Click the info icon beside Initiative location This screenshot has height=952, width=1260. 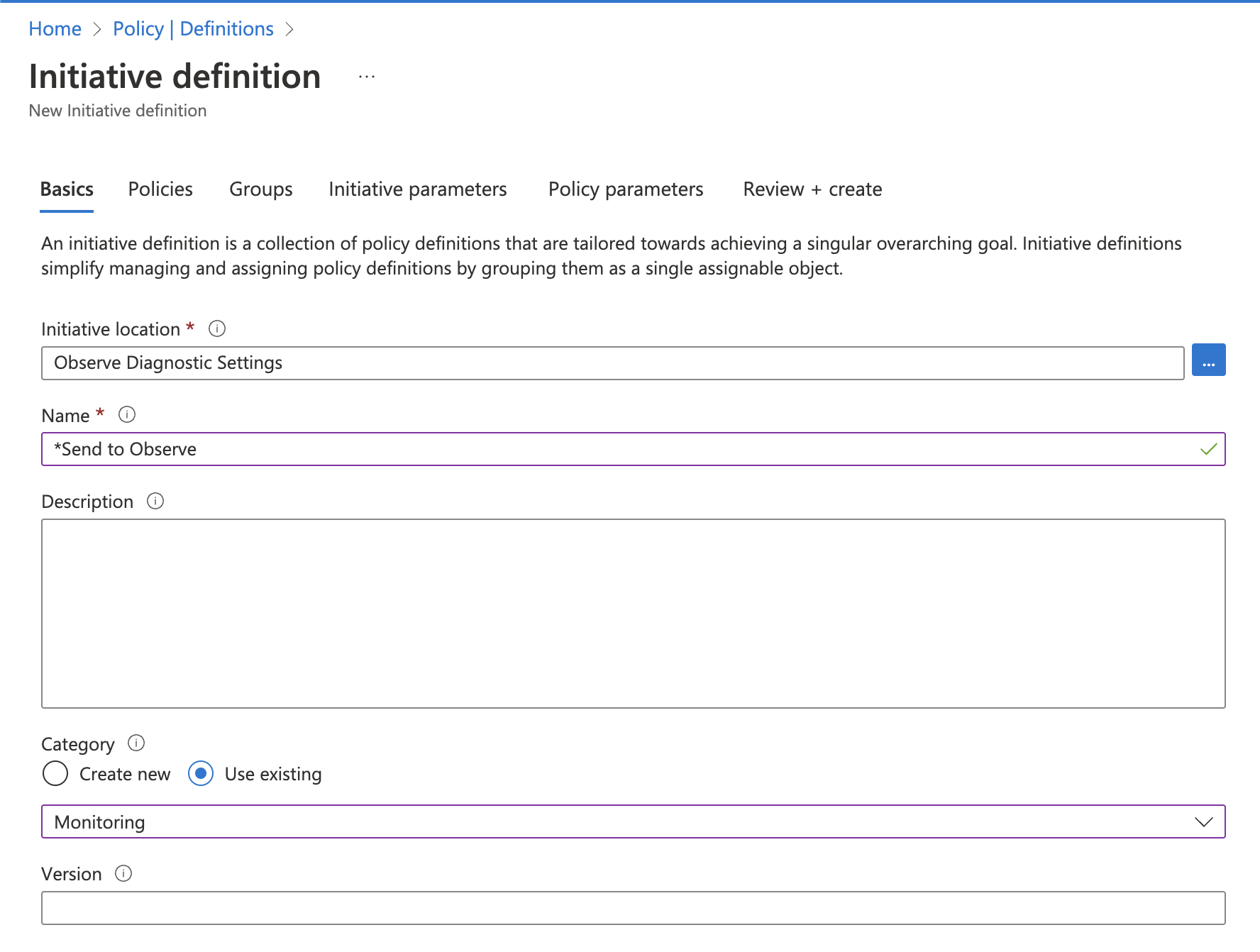click(x=217, y=328)
